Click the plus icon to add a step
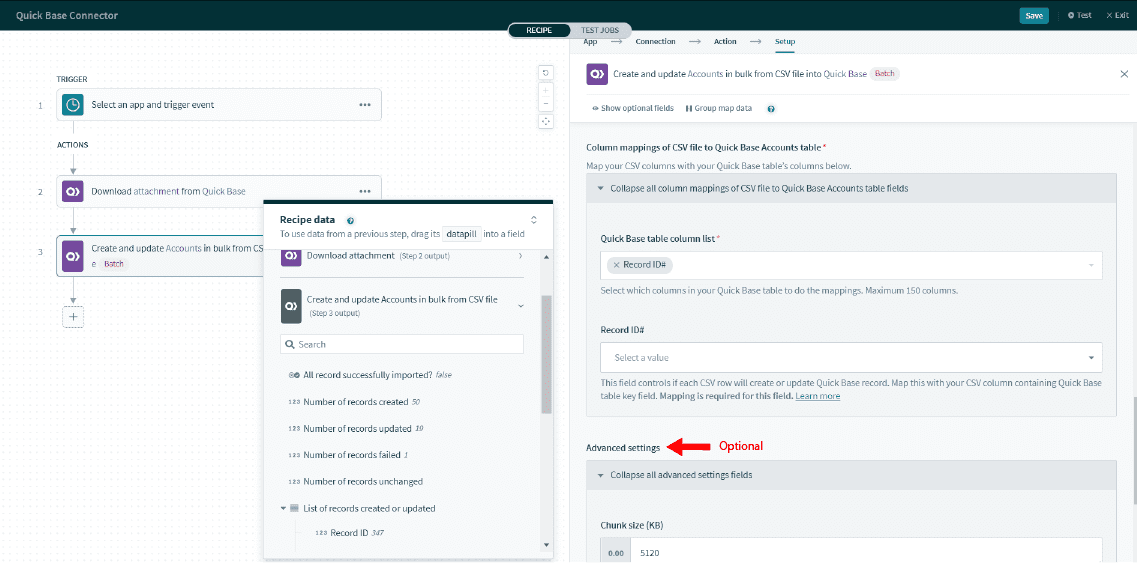Viewport: 1137px width, 563px height. [73, 316]
